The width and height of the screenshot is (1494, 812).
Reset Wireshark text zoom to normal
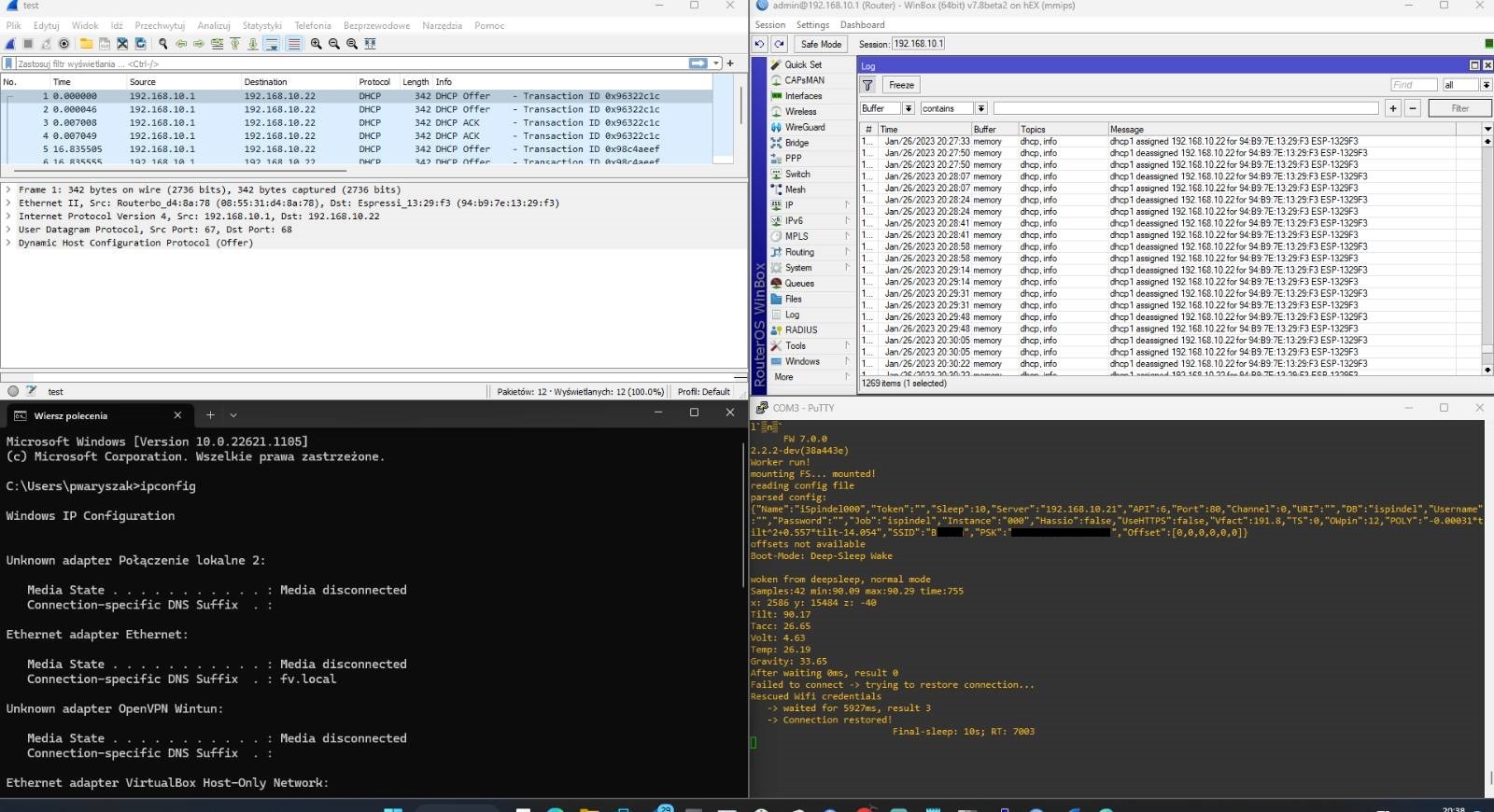(x=352, y=44)
